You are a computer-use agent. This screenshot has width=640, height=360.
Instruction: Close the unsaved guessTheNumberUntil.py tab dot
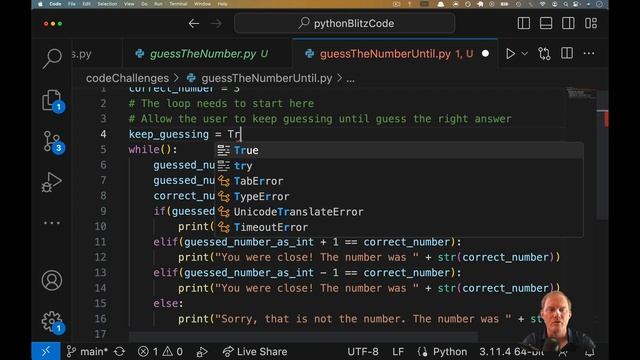tap(485, 53)
